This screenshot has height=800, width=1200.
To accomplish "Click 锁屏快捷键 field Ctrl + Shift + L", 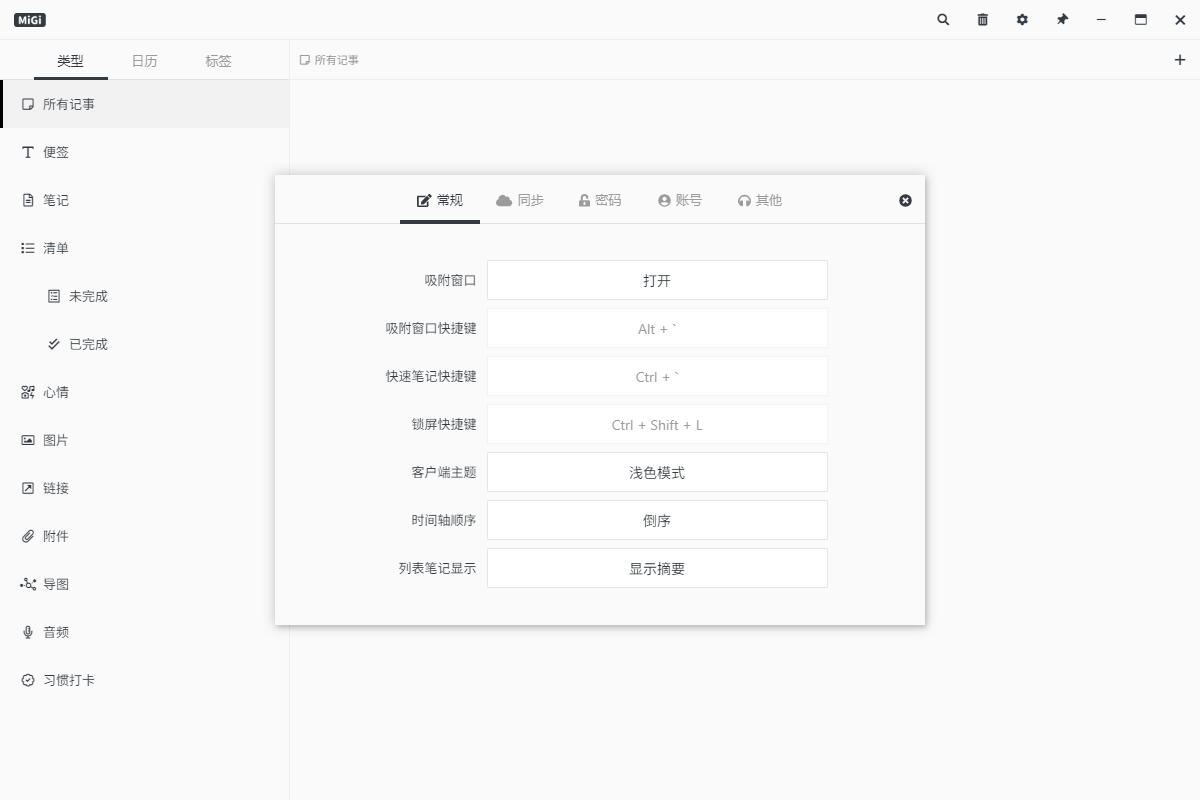I will (x=657, y=424).
